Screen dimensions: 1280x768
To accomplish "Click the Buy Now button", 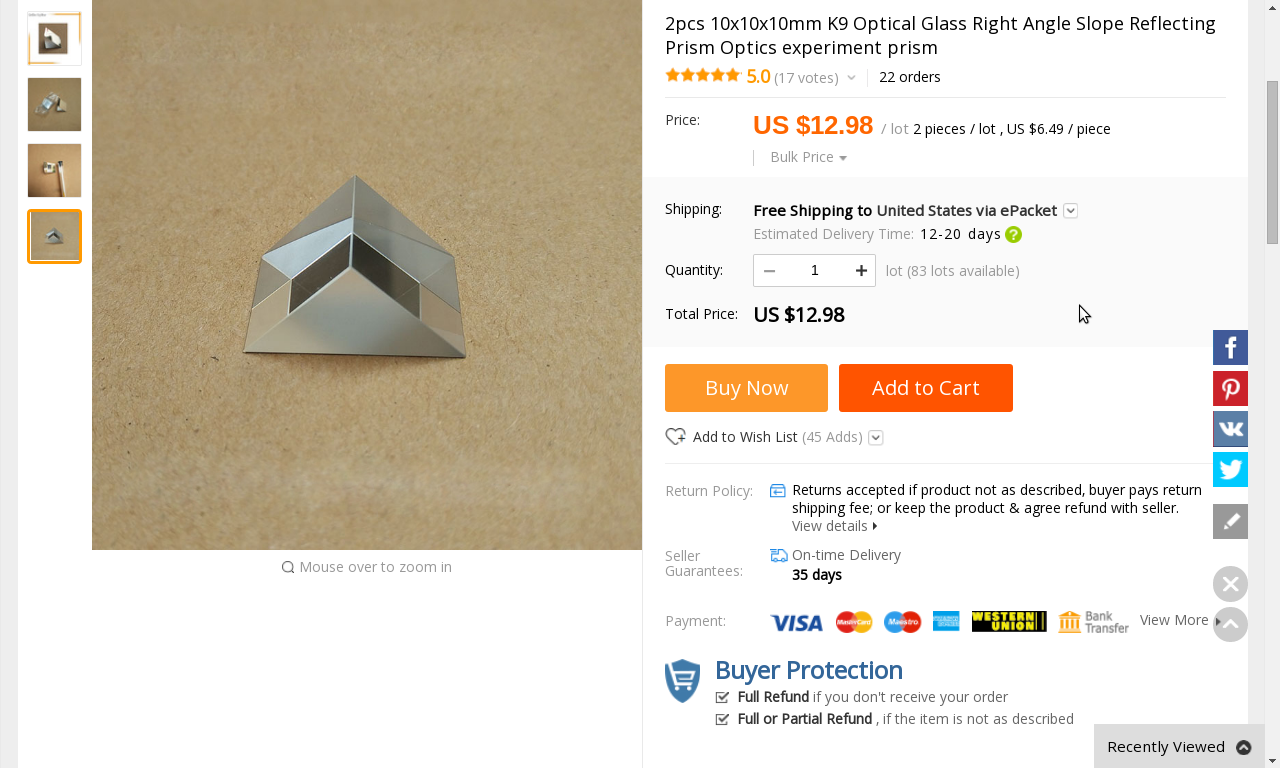I will pos(746,388).
